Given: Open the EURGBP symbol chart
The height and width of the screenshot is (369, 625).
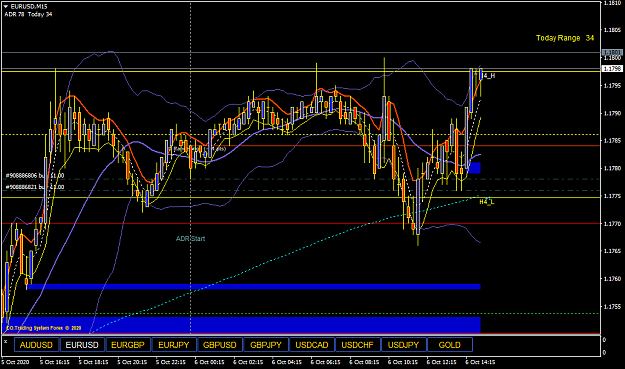Looking at the screenshot, I should 128,345.
